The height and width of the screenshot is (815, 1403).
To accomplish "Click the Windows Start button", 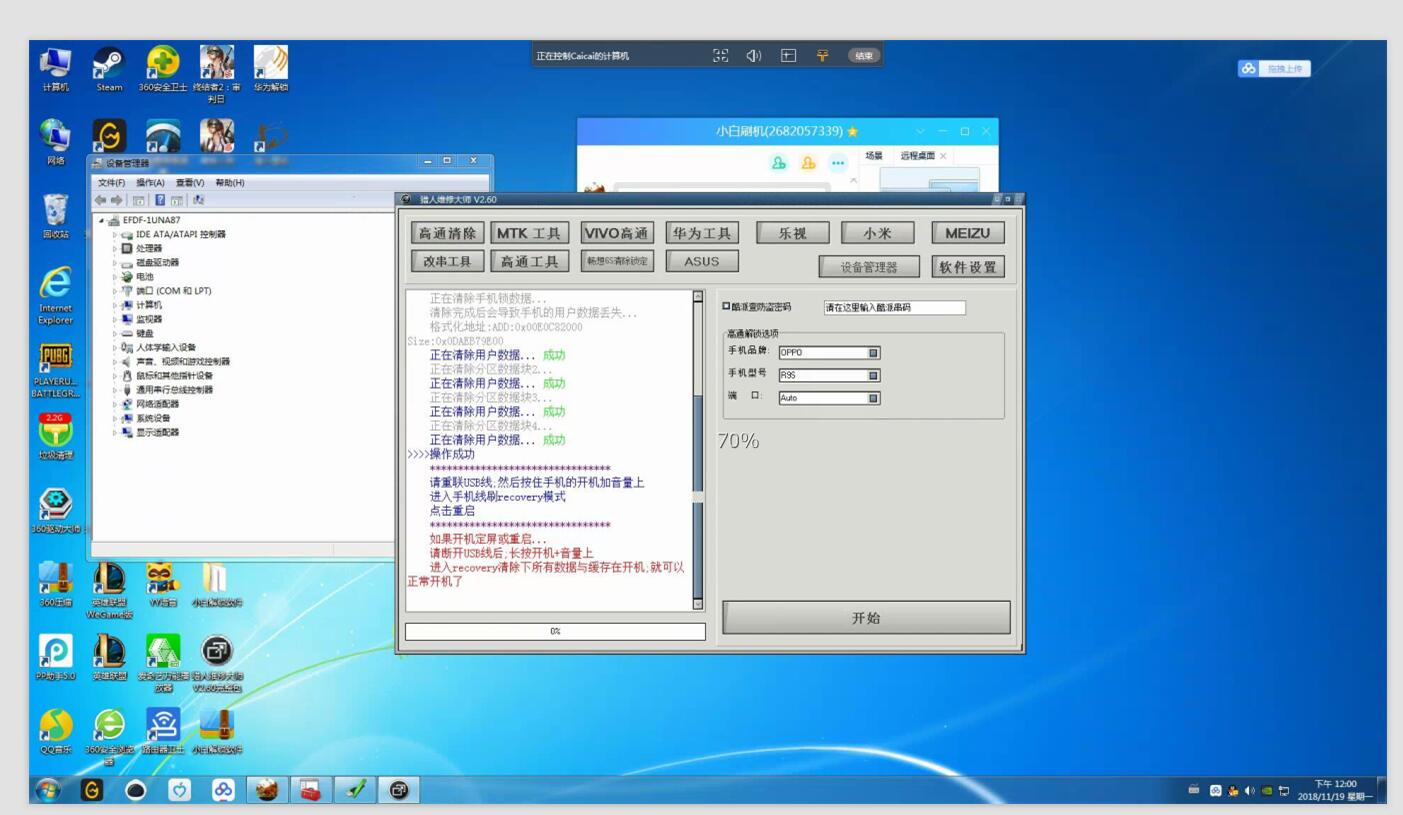I will (47, 790).
